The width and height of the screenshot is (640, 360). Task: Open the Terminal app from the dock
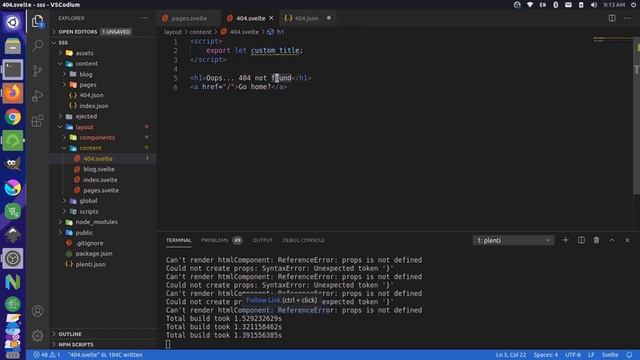[x=13, y=69]
